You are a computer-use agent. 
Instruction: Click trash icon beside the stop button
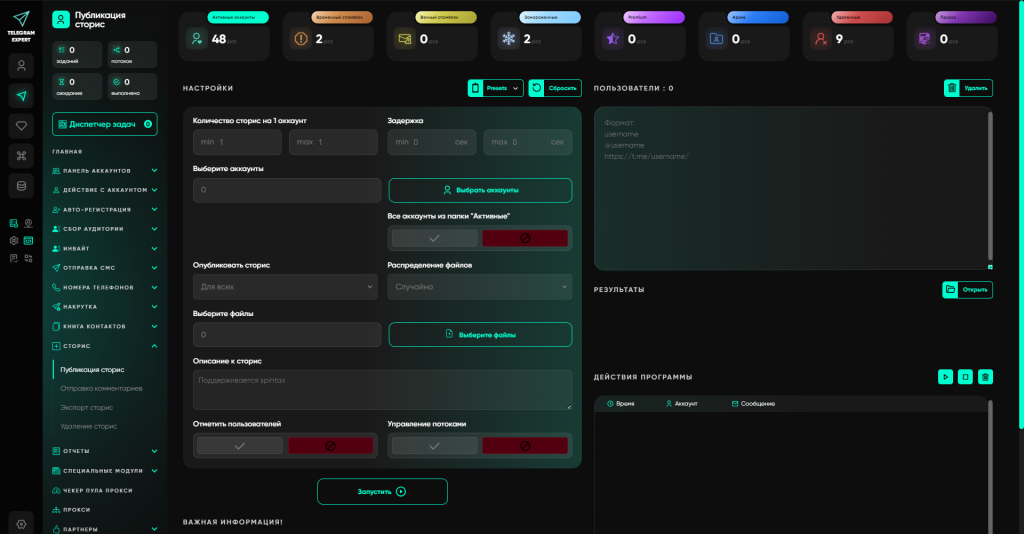(985, 377)
